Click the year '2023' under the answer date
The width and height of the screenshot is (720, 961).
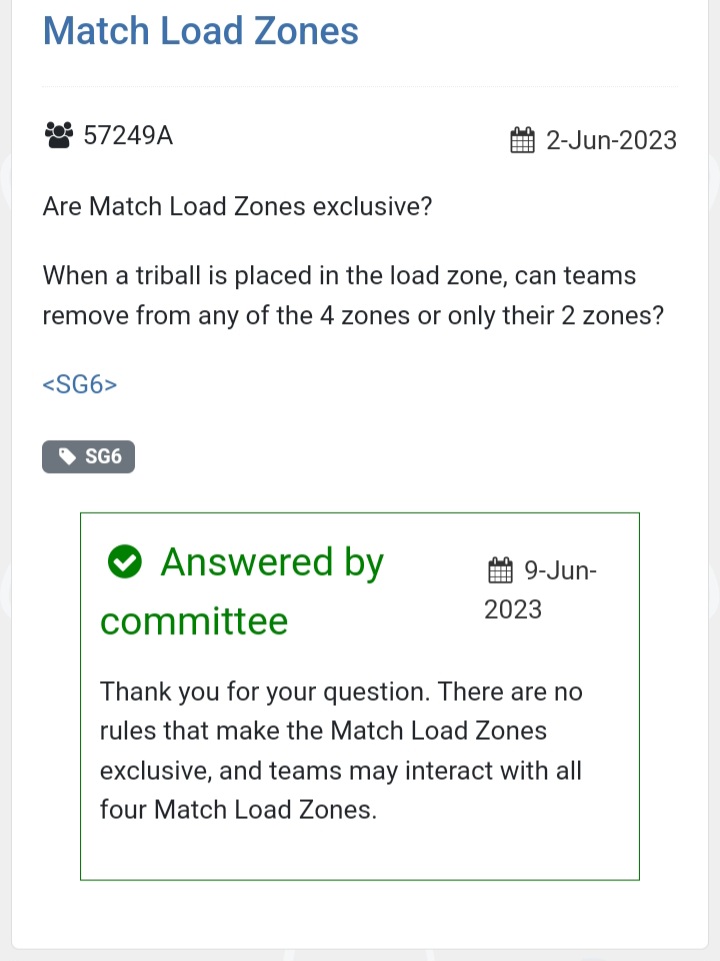(513, 610)
